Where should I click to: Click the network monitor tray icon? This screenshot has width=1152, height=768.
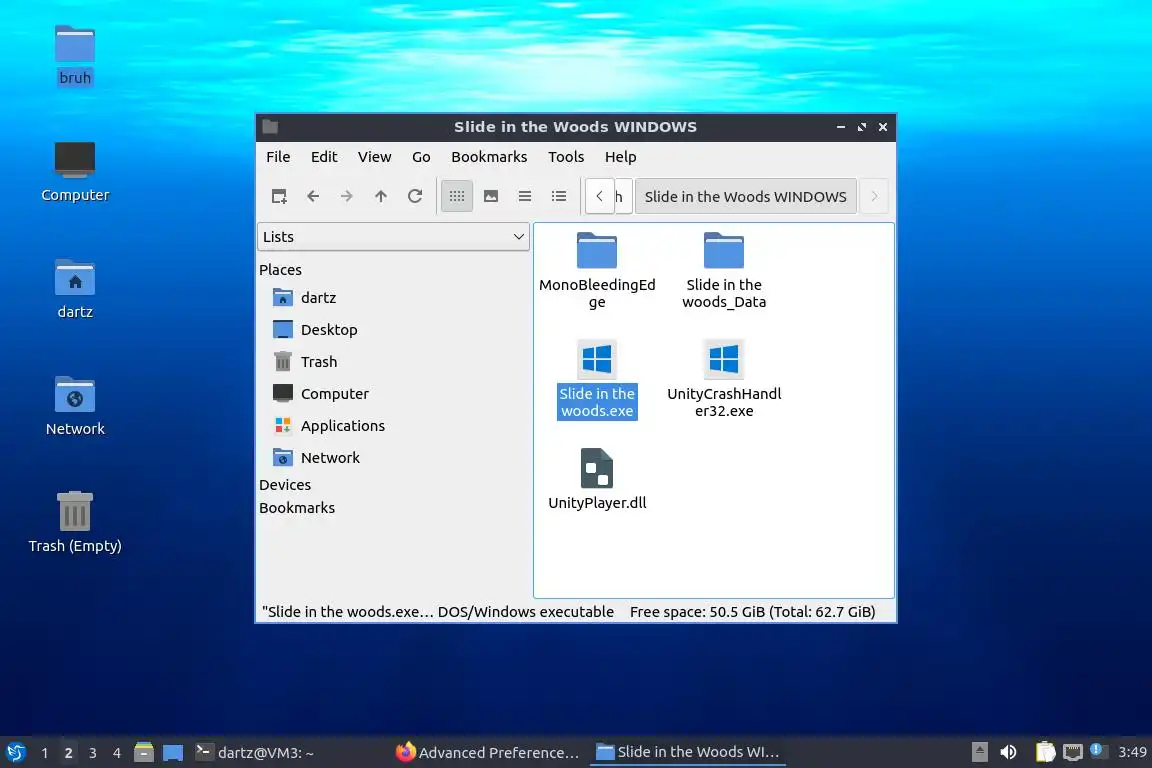[1073, 752]
